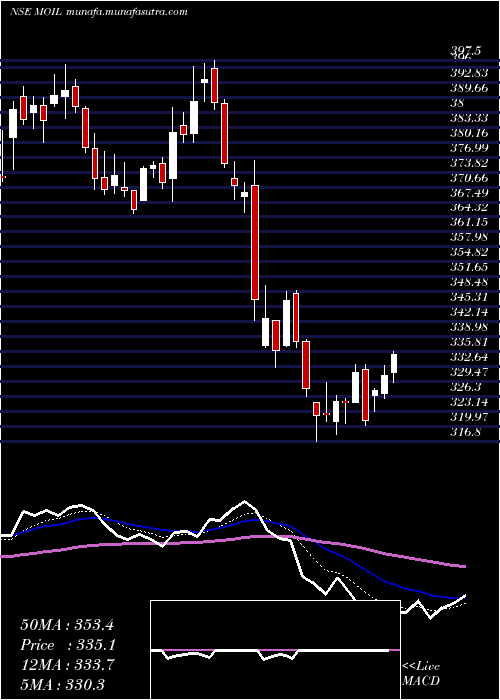Click the 357.98 price level label

pos(469,237)
